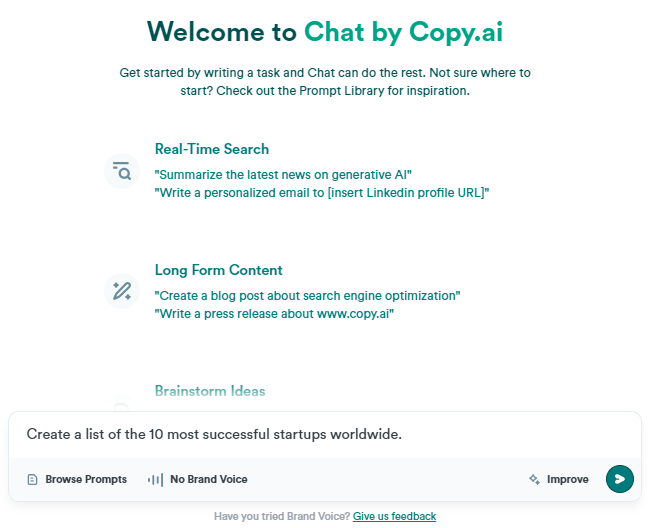Viewport: 650px width, 528px height.
Task: Select "Summarize the latest news on generative AI" prompt
Action: pyautogui.click(x=283, y=174)
